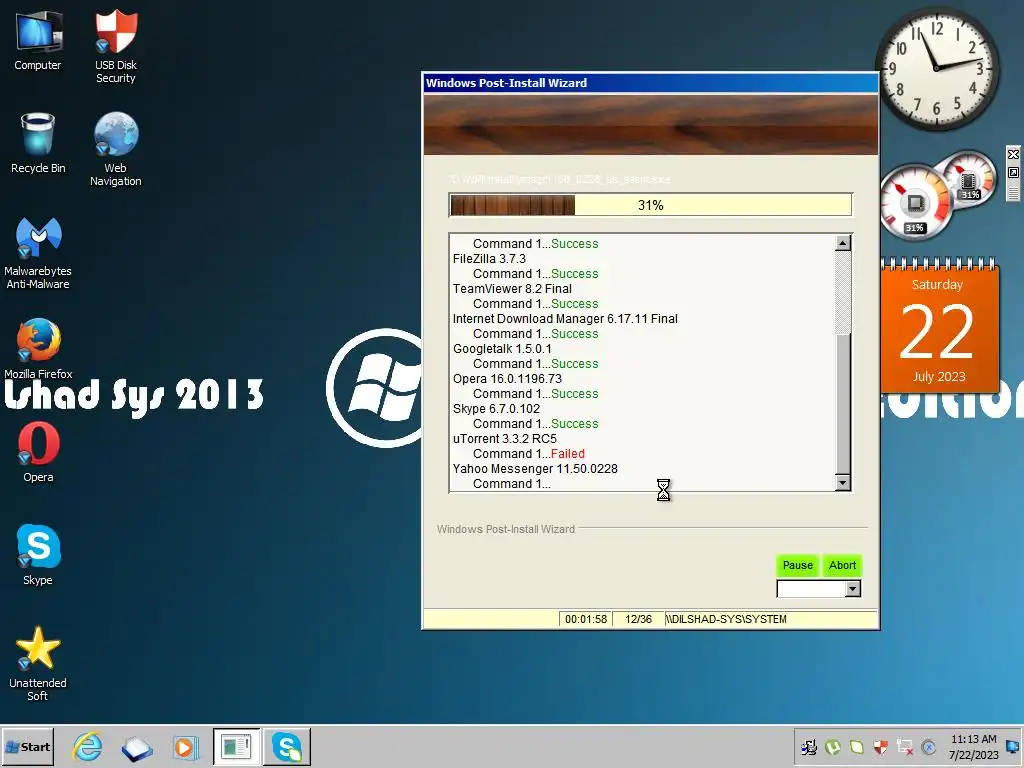The height and width of the screenshot is (768, 1024).
Task: Click the analog clock gadget
Action: (936, 68)
